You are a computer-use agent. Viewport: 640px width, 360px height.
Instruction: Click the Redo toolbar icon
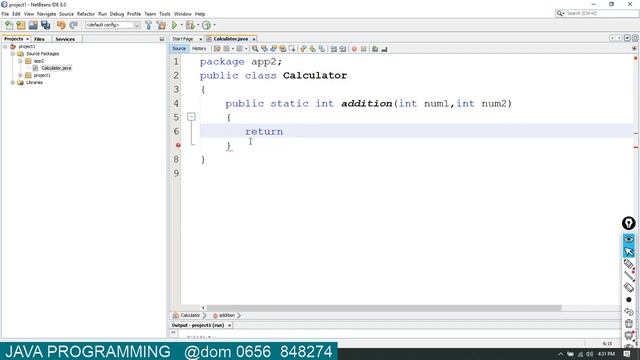tap(73, 25)
